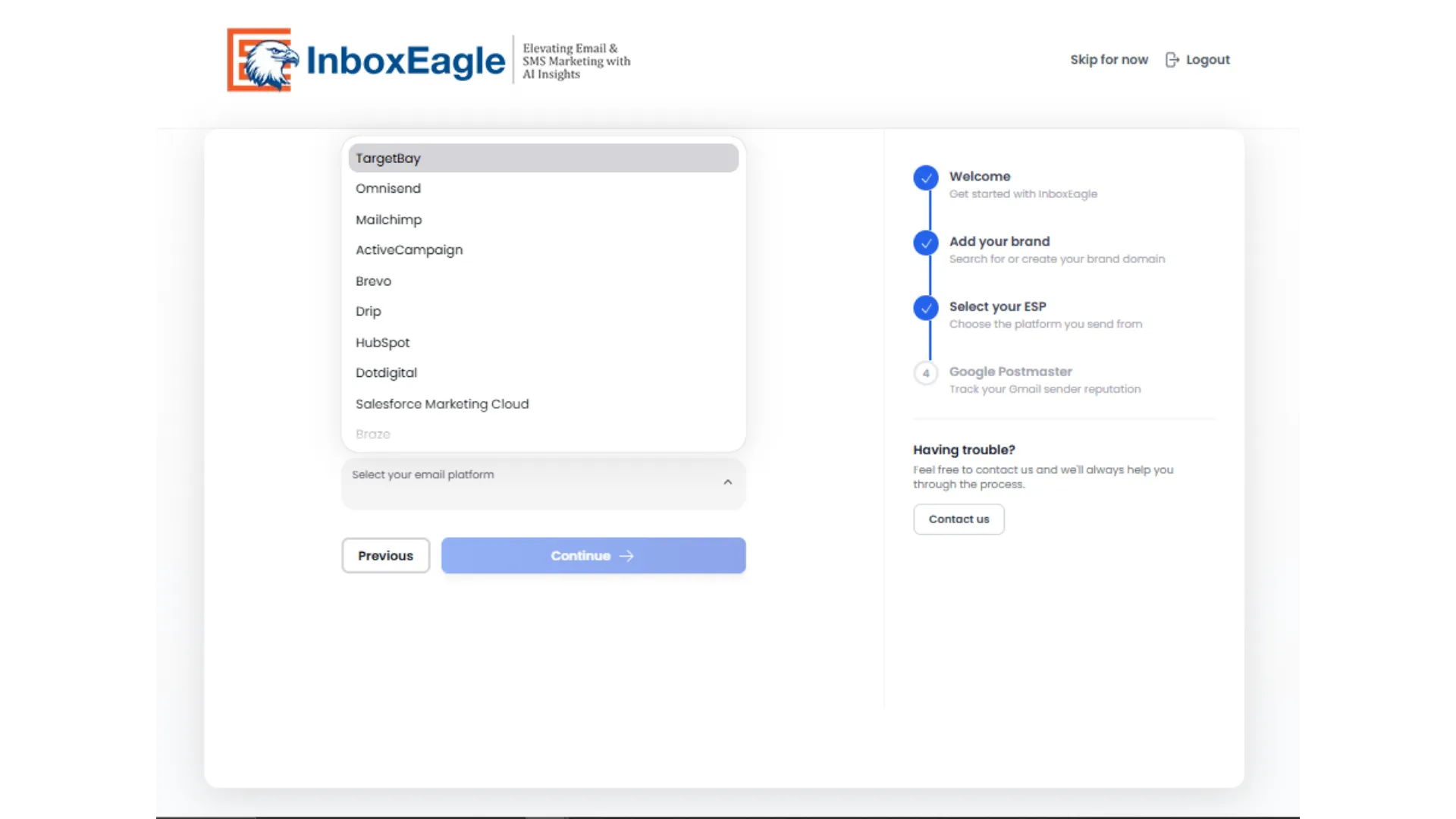Select ActiveCampaign in the dropdown list

tap(543, 249)
